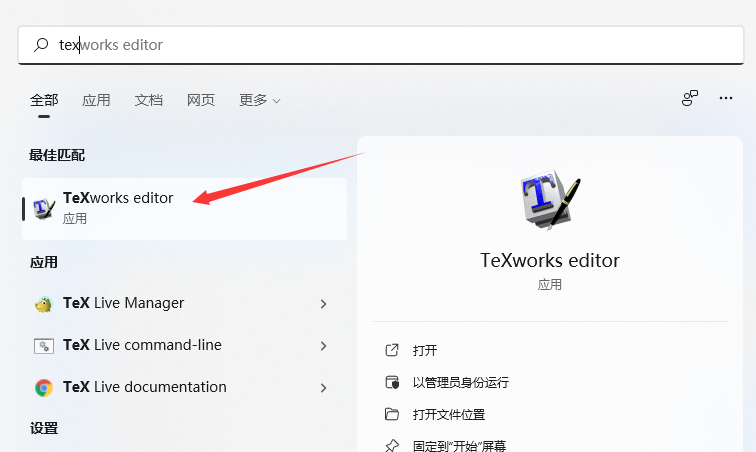
Task: Click the Chrome icon for TeX Live documentation
Action: click(43, 388)
